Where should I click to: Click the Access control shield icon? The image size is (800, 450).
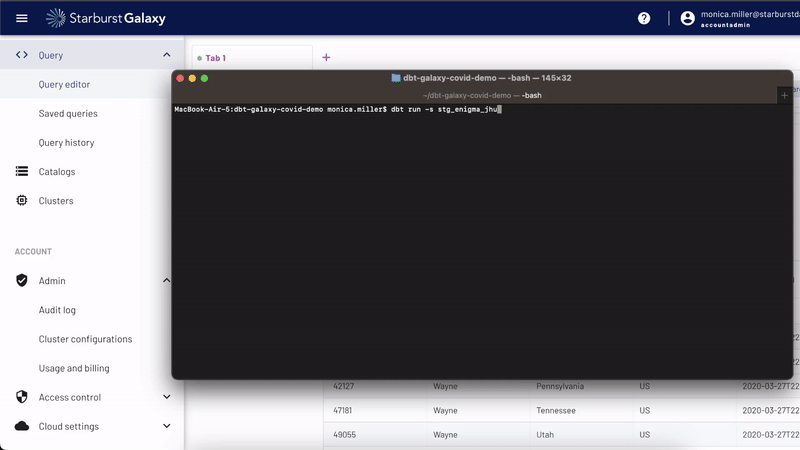pyautogui.click(x=21, y=397)
